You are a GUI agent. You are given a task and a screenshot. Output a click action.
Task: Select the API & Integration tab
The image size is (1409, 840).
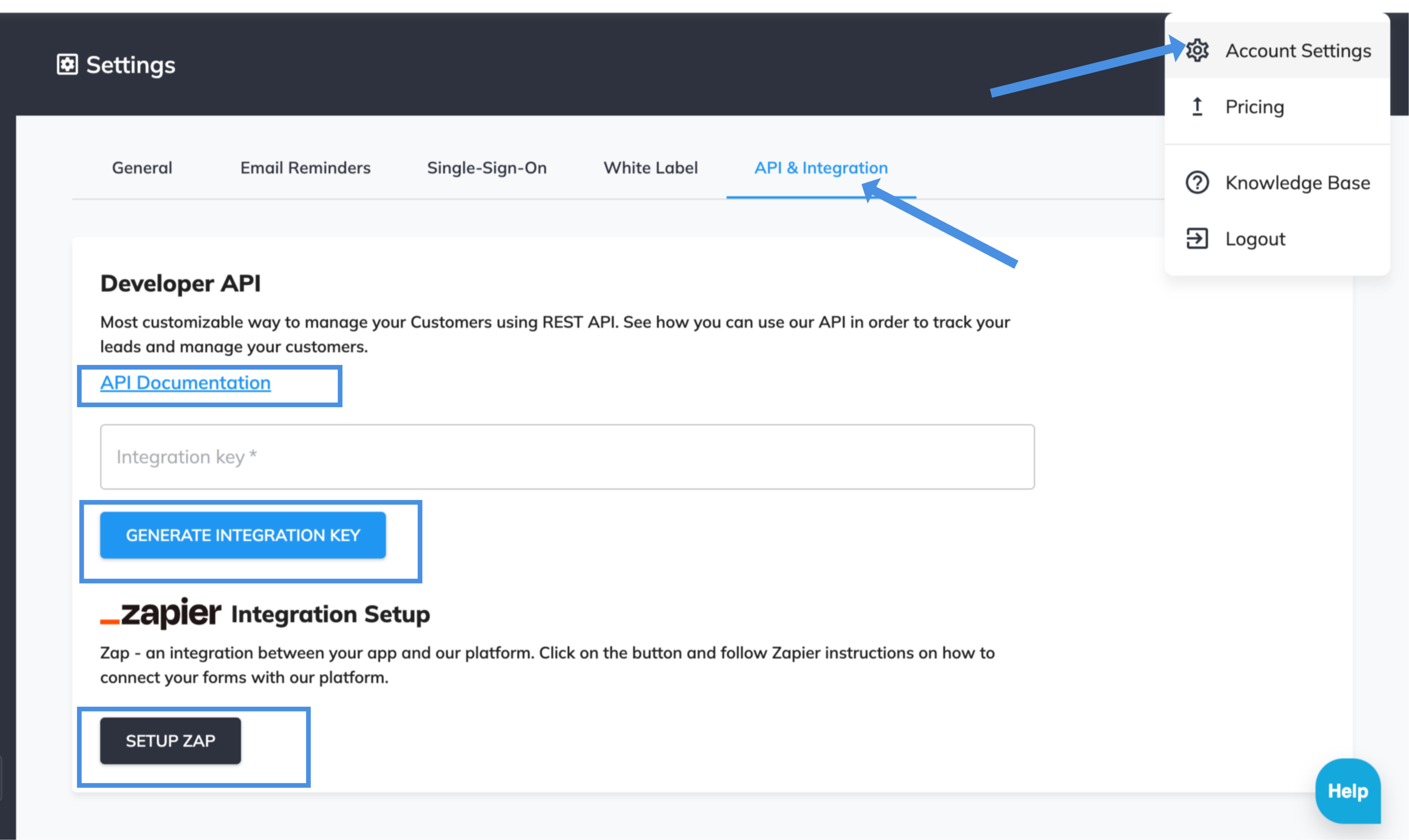click(821, 167)
